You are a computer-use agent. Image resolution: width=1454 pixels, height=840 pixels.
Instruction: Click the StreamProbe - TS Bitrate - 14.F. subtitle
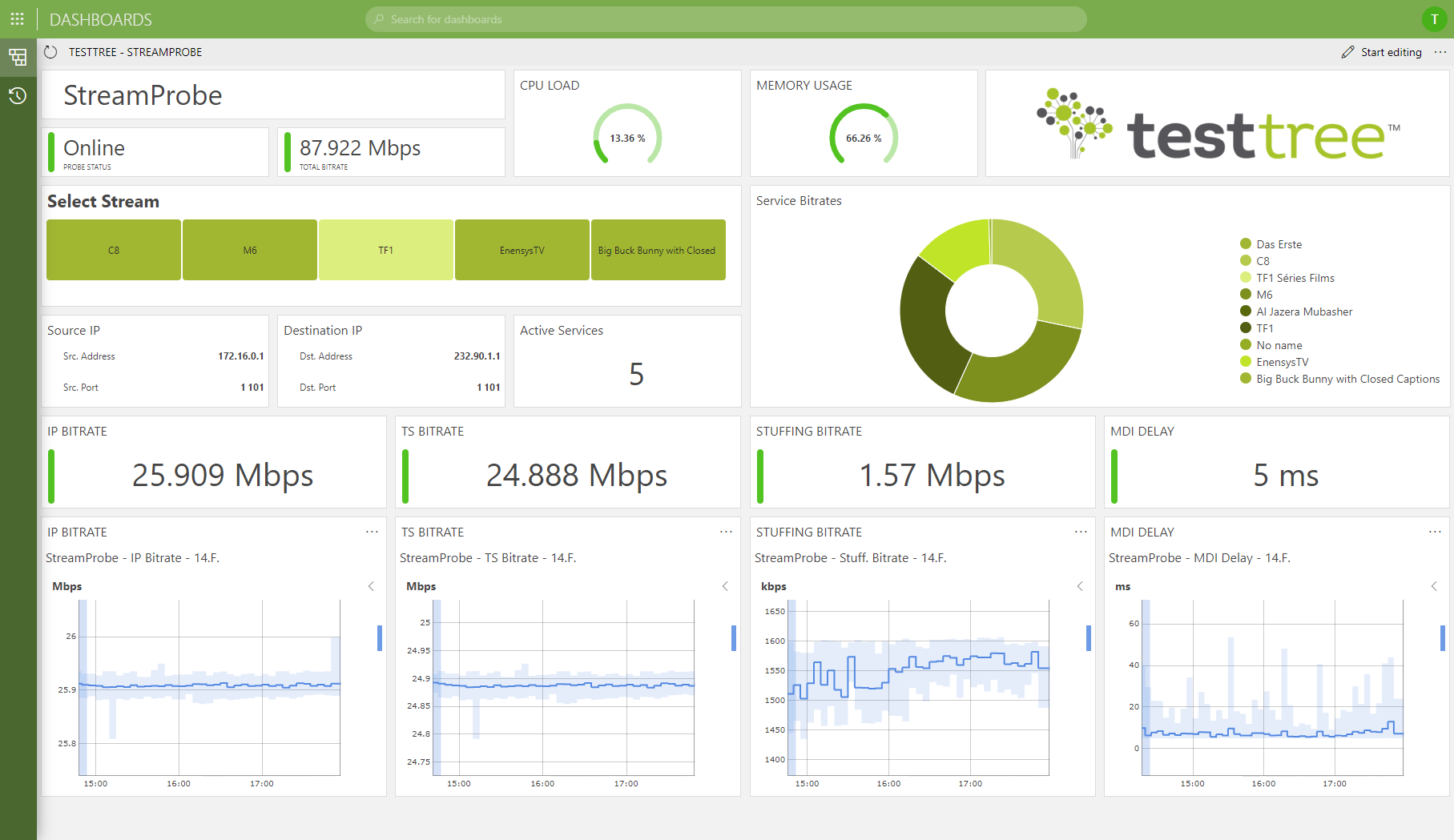pyautogui.click(x=488, y=558)
